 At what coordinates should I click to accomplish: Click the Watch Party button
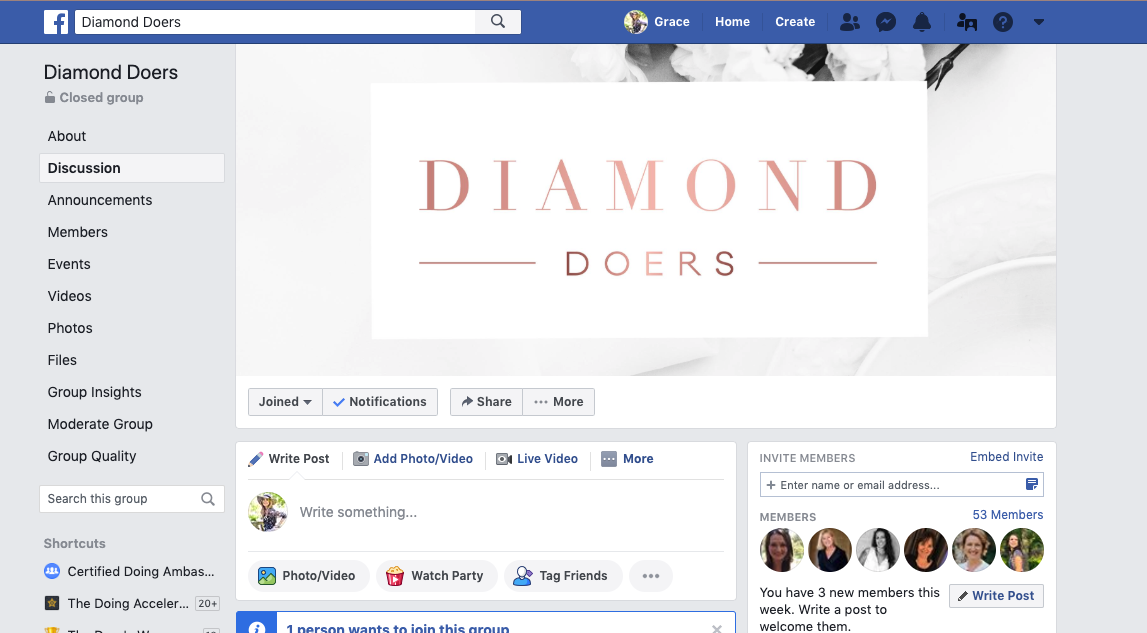tap(436, 576)
